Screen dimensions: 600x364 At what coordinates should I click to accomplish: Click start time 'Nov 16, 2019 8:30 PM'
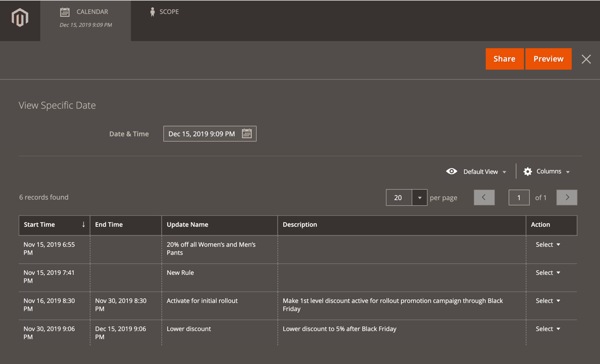(49, 305)
